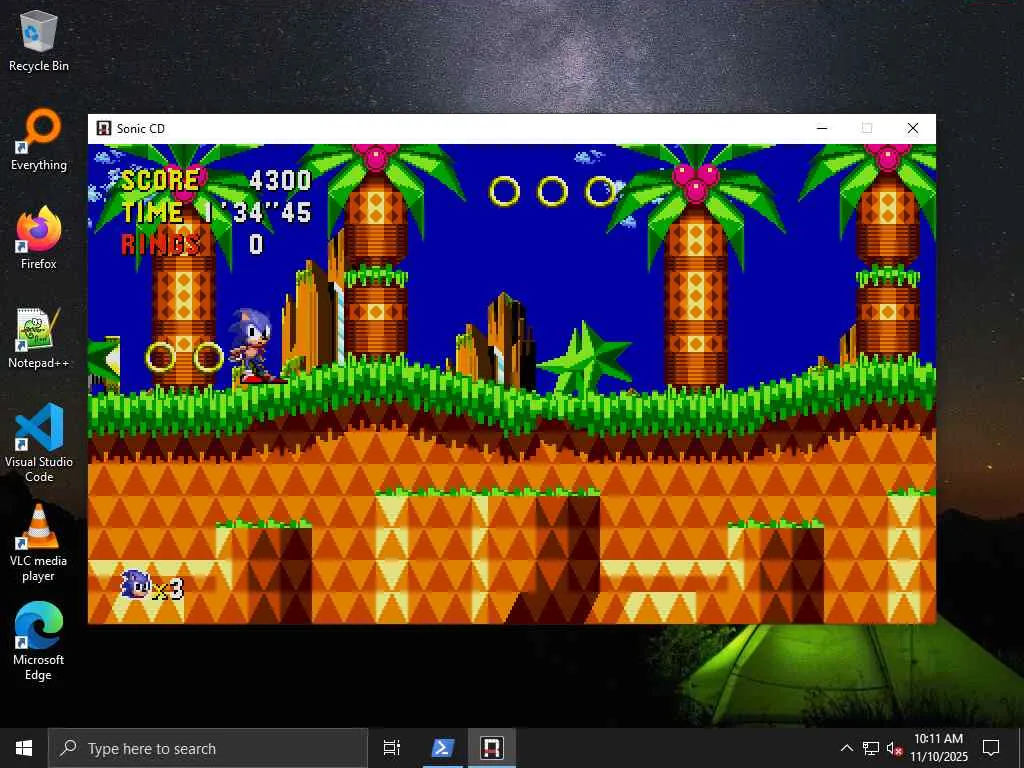Open Task View on the taskbar

(392, 748)
